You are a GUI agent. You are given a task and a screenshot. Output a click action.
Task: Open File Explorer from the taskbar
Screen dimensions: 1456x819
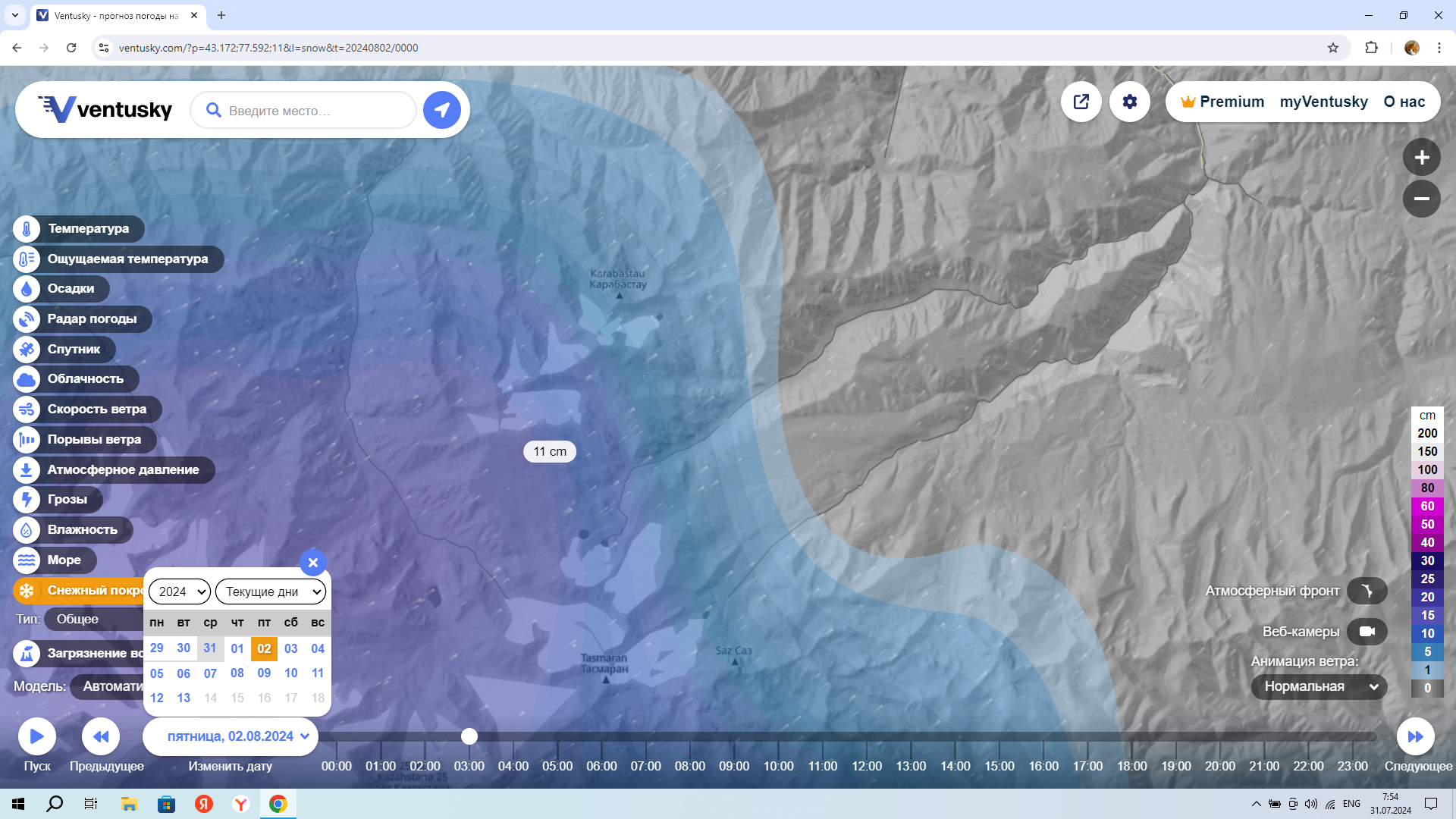[x=129, y=804]
